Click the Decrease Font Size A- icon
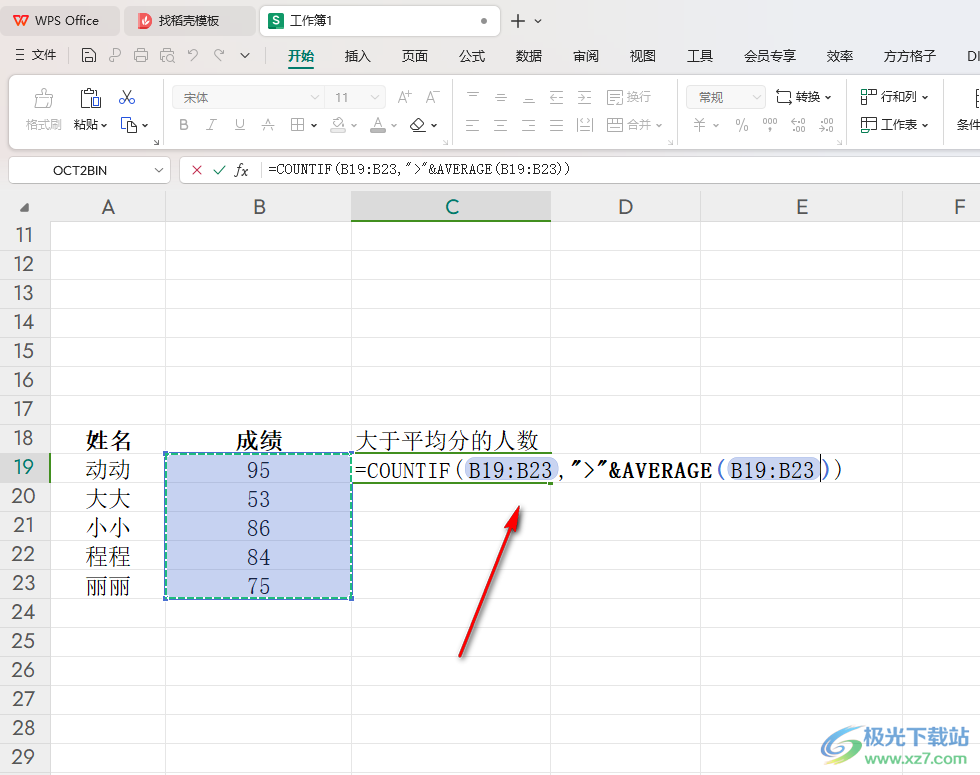This screenshot has height=775, width=980. click(x=432, y=97)
